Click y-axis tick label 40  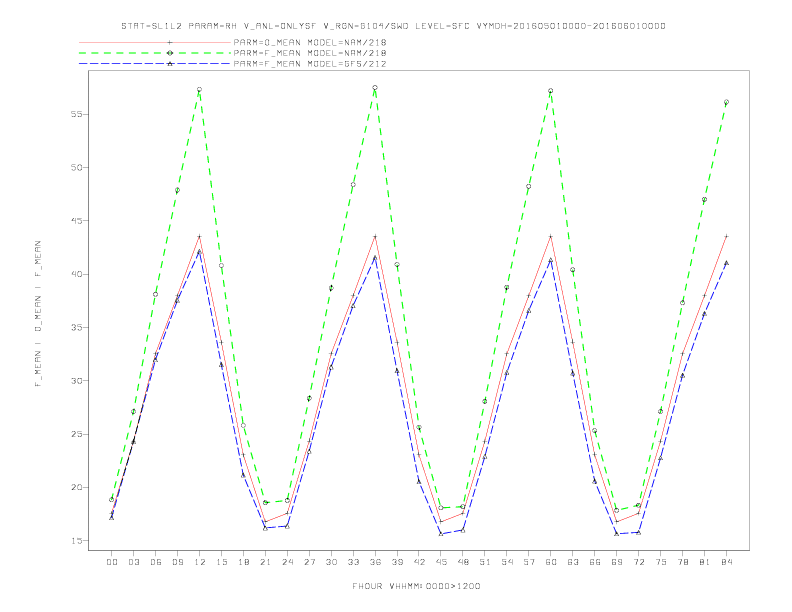tap(76, 274)
